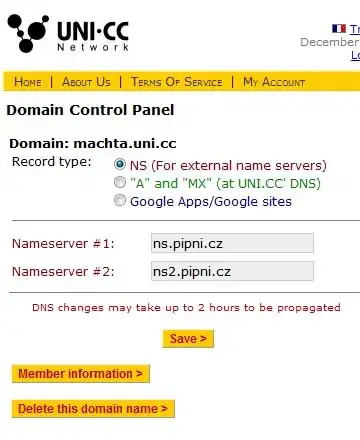This screenshot has height=440, width=360.
Task: Select NS external name servers radio
Action: 120,164
